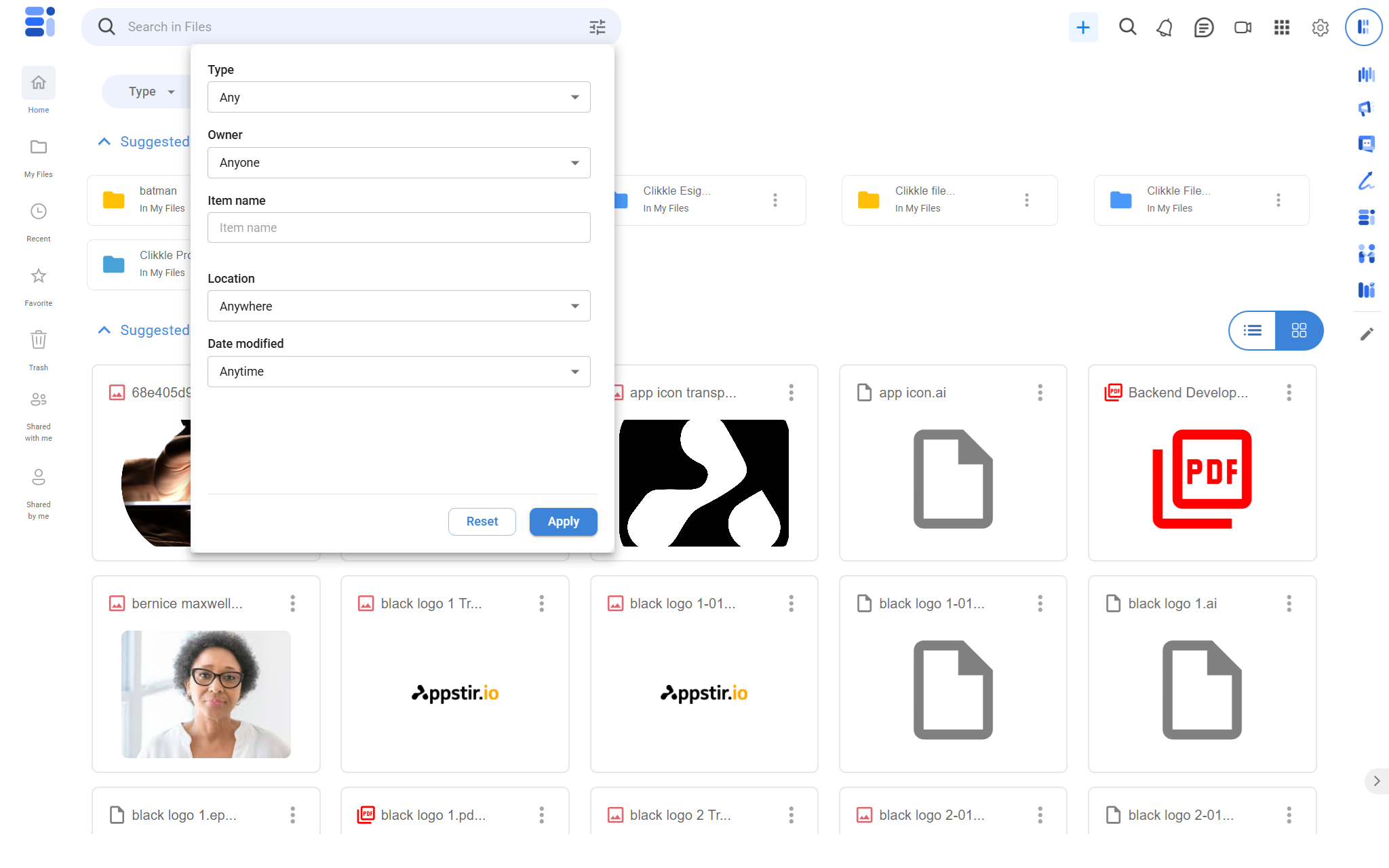Open the Owner dropdown showing Anyone
Screen dimensions: 1389x868
tap(399, 163)
